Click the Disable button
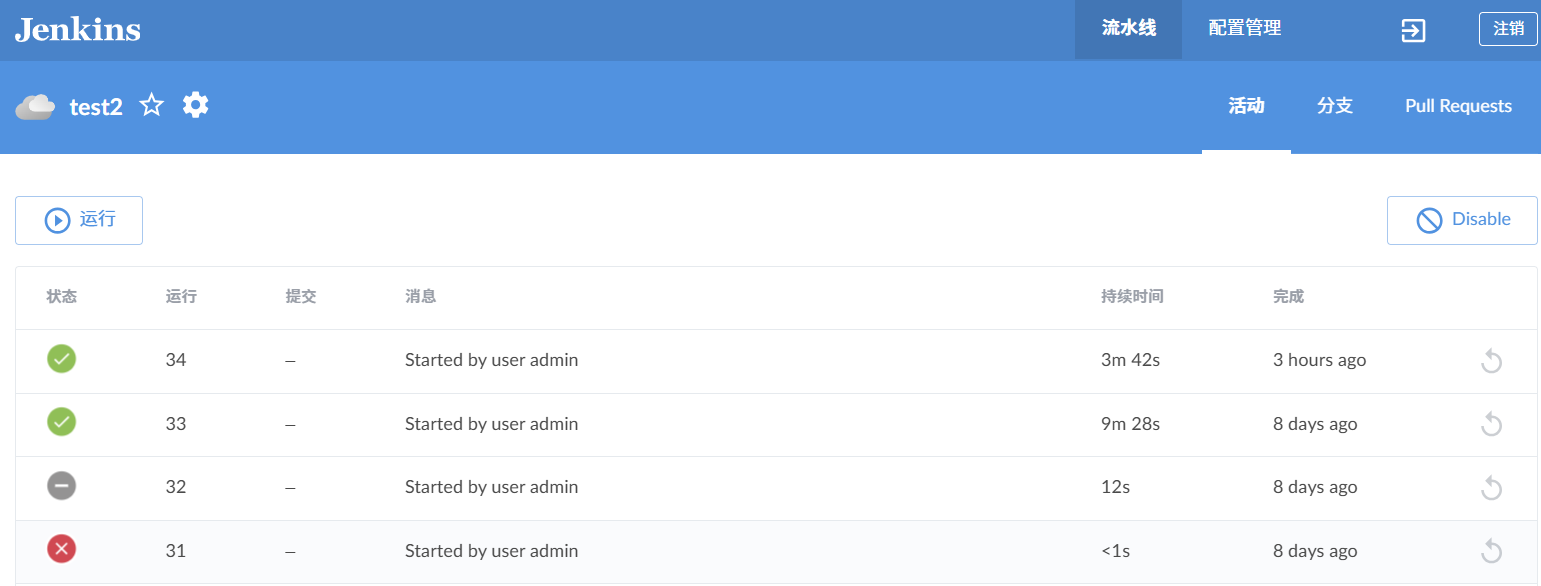Image resolution: width=1541 pixels, height=586 pixels. 1462,220
